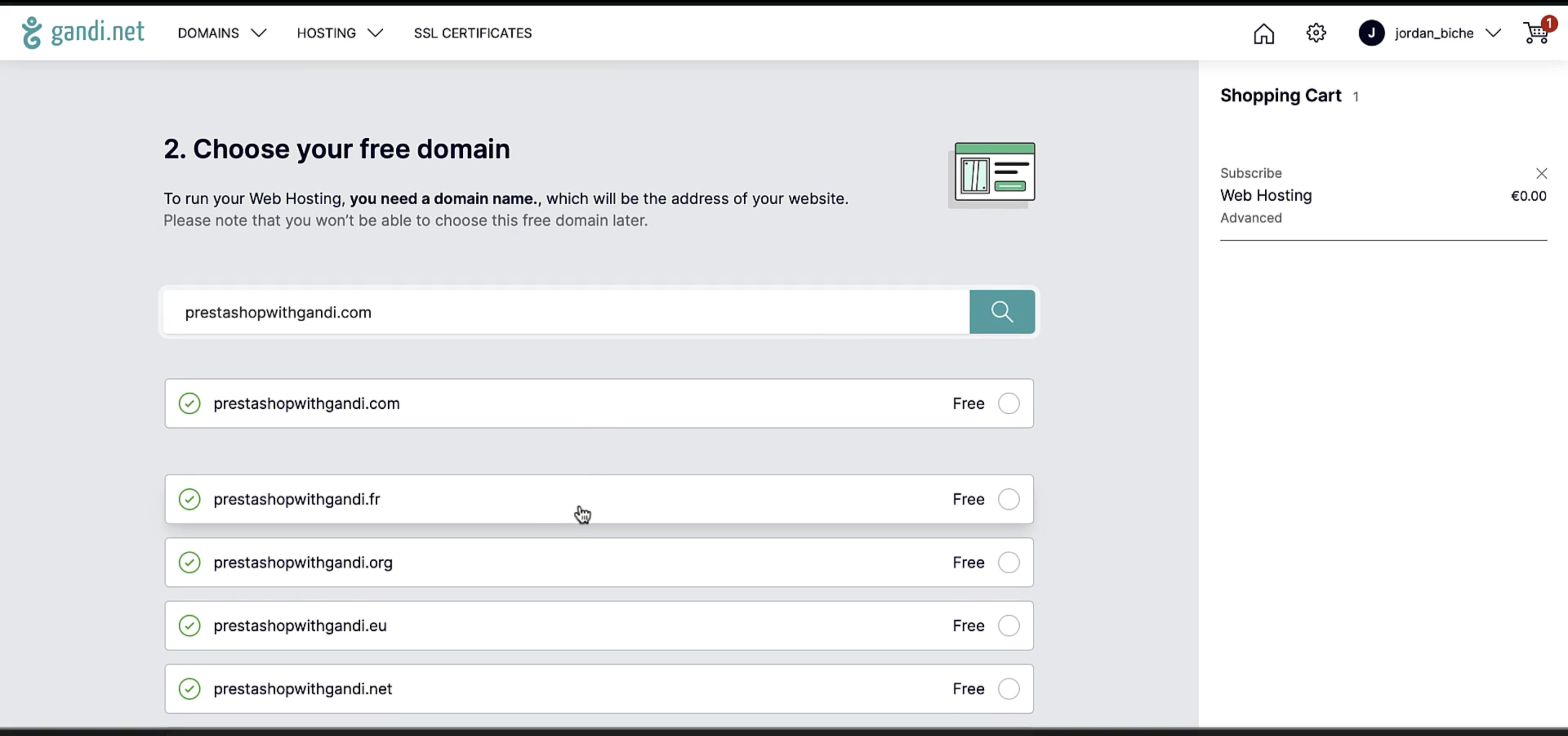Screen dimensions: 1568x736
Task: Click the J user avatar
Action: pos(1371,33)
